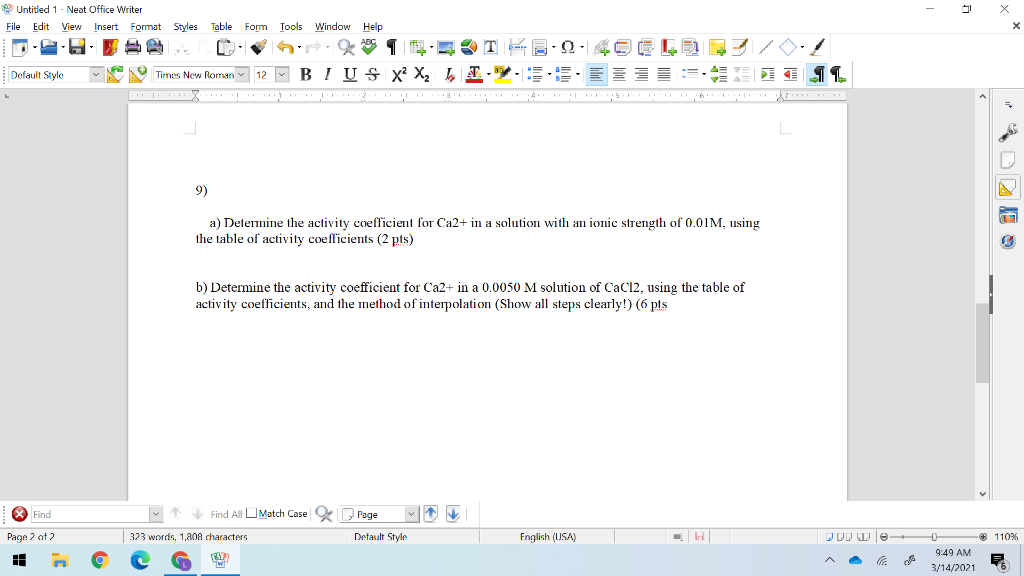This screenshot has width=1024, height=576.
Task: Click the highlighting color swatch
Action: [x=502, y=74]
